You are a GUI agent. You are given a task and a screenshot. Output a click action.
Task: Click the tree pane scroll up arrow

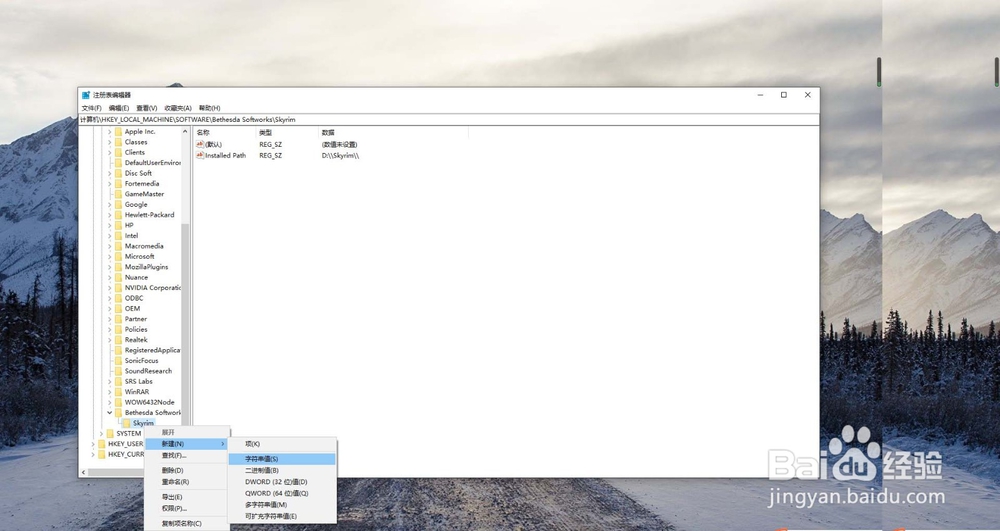186,131
